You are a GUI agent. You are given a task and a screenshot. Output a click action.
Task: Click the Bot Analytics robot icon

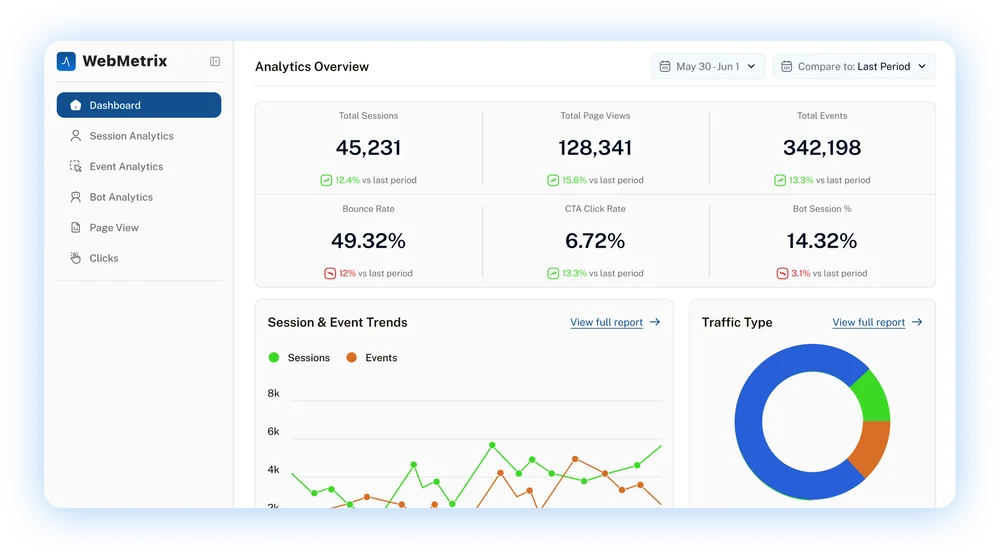[75, 197]
